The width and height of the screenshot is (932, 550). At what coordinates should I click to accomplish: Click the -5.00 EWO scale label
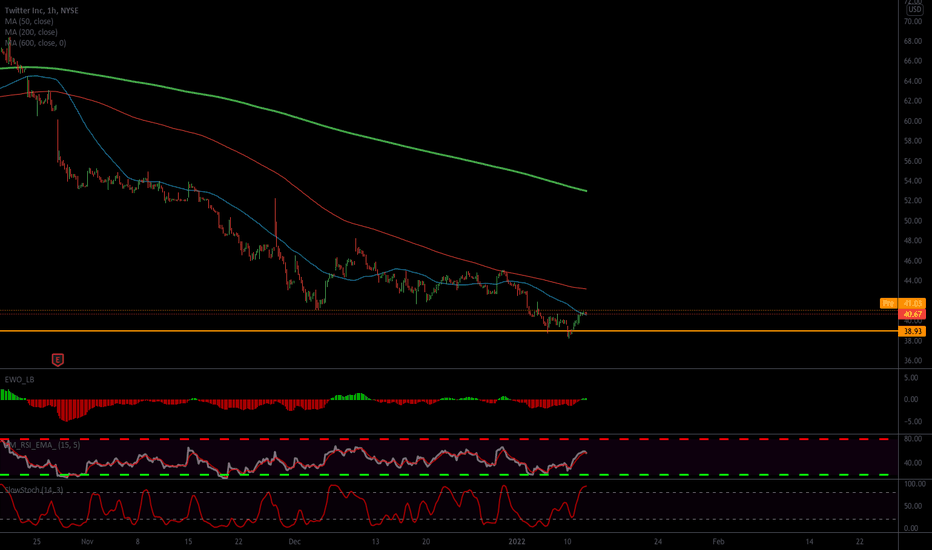point(912,422)
